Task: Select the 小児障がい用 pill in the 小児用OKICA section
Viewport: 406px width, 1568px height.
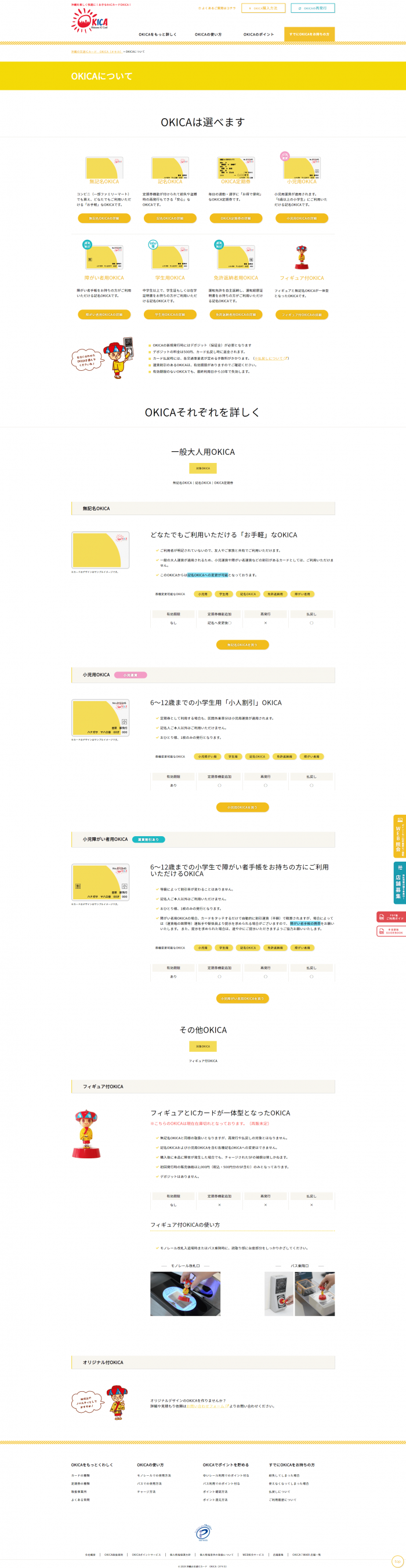Action: (207, 757)
